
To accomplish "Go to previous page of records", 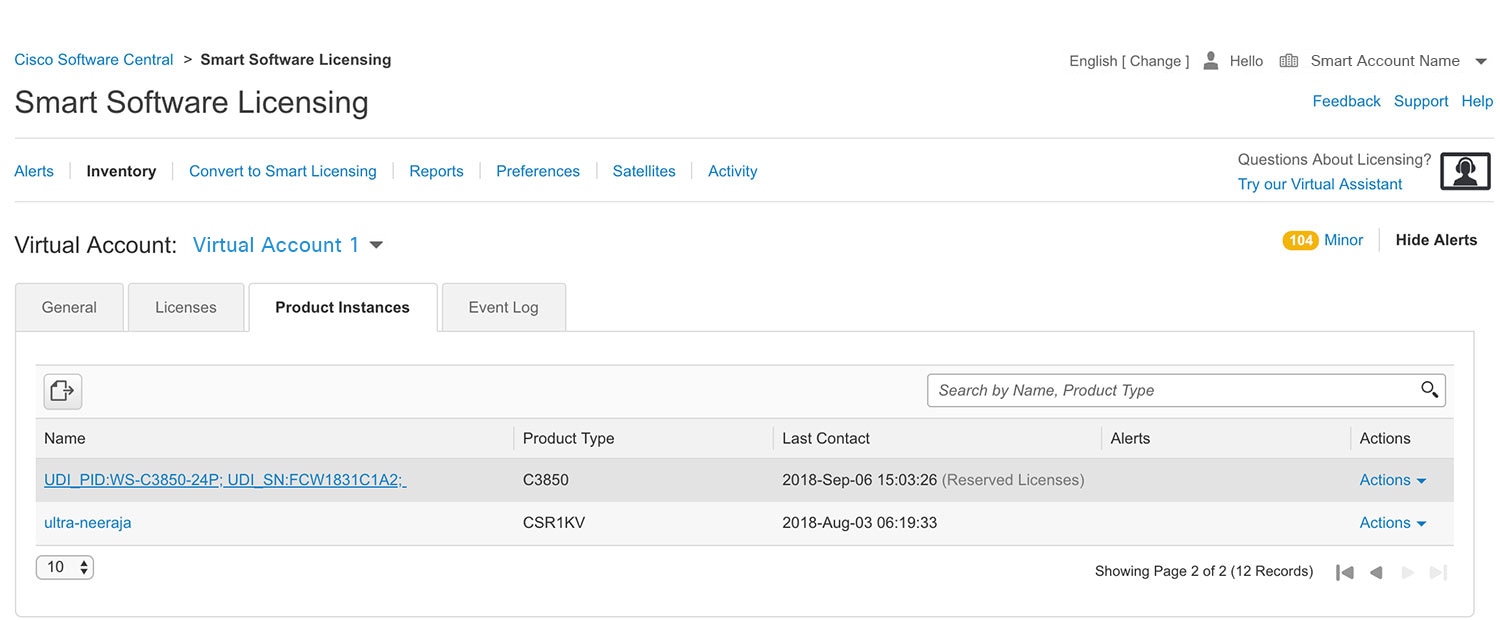I will [x=1376, y=572].
